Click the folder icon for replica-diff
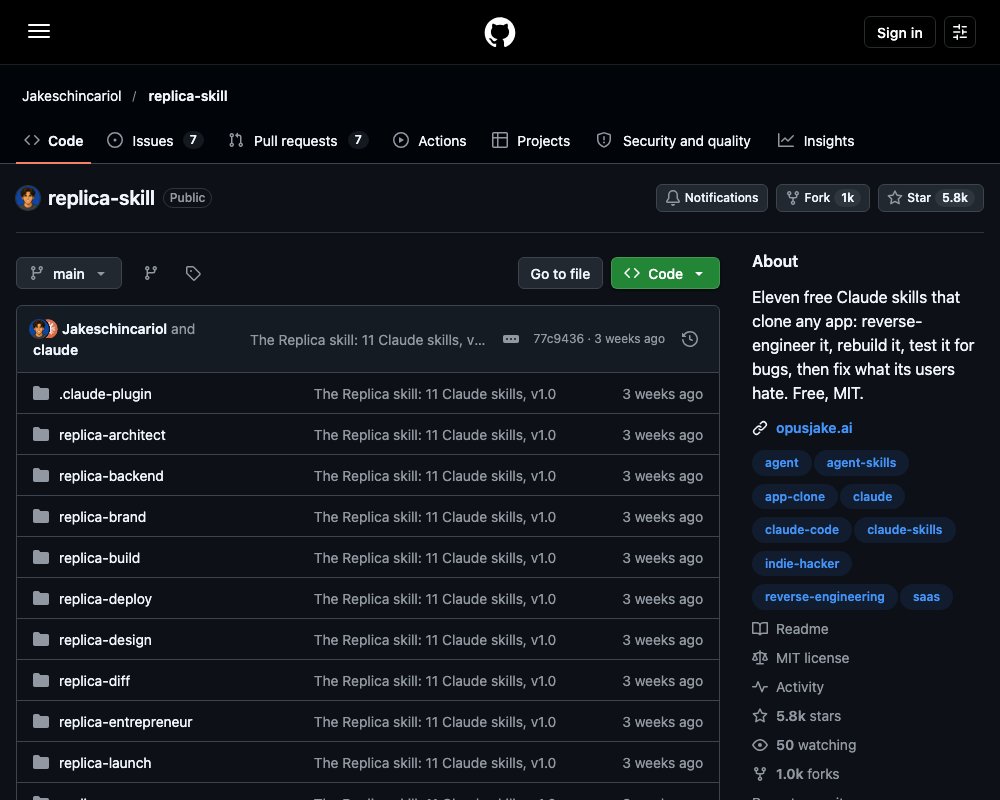Viewport: 1000px width, 800px height. coord(41,681)
